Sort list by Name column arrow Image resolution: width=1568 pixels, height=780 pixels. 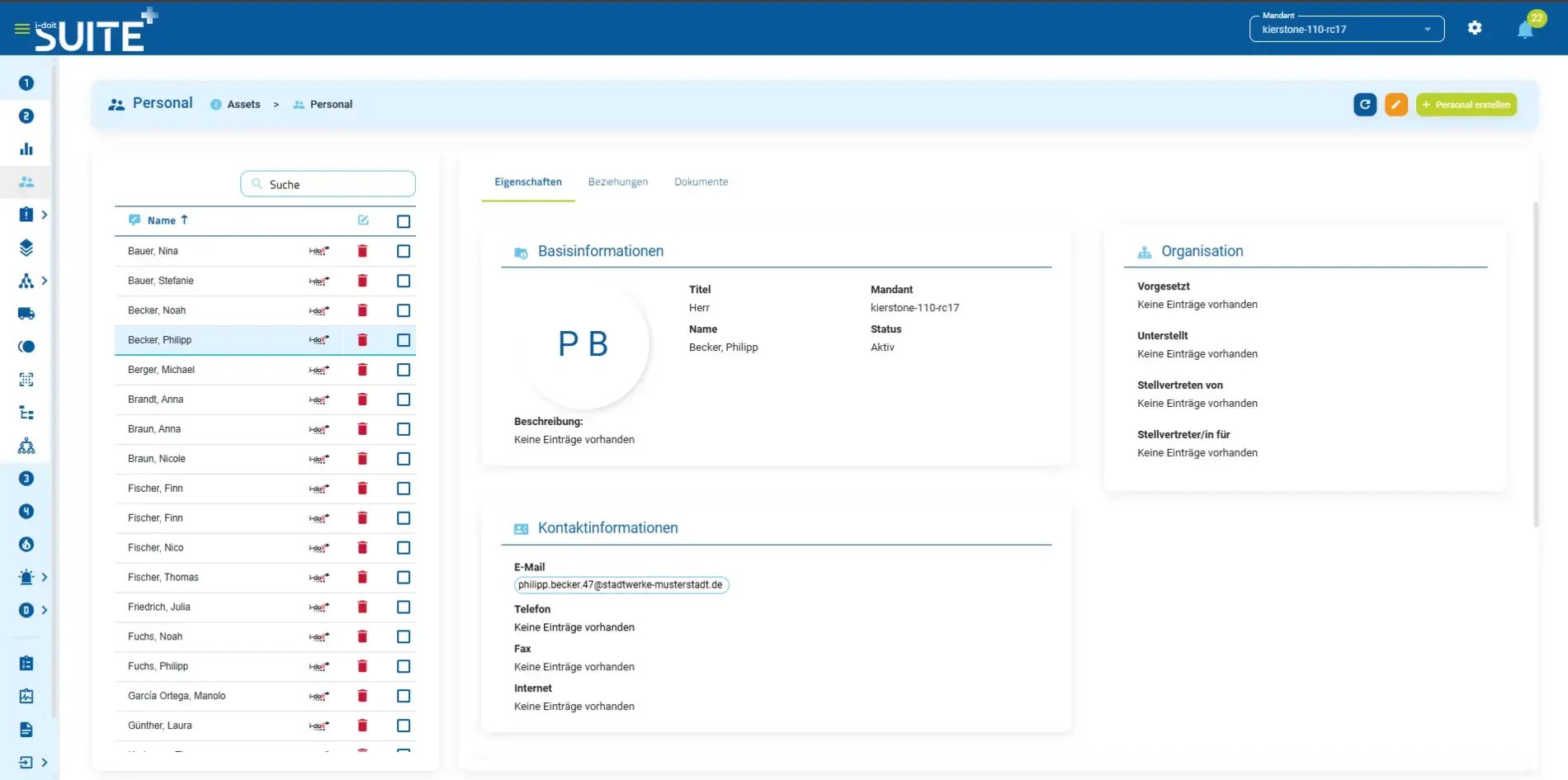tap(184, 220)
